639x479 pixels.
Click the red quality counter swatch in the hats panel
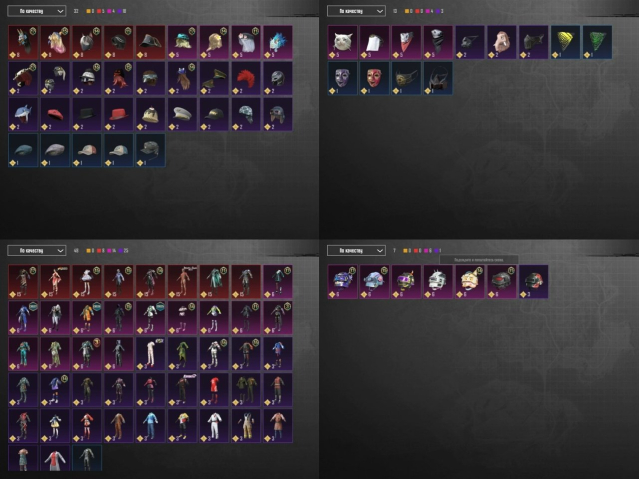tap(99, 11)
